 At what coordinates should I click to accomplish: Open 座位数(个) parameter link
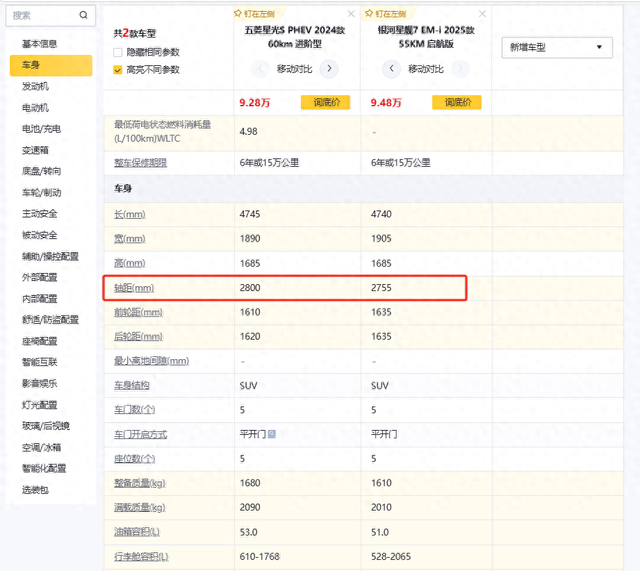coord(135,459)
